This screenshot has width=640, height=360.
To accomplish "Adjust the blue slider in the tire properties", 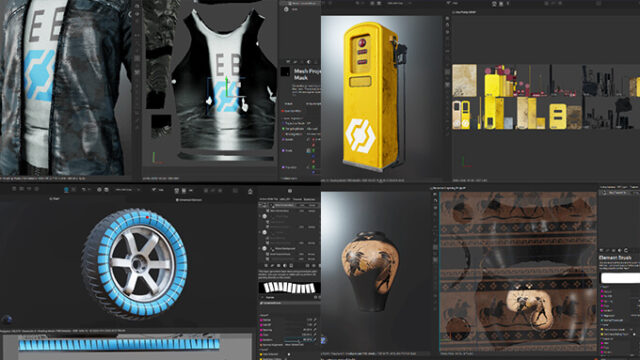I will pos(298,340).
